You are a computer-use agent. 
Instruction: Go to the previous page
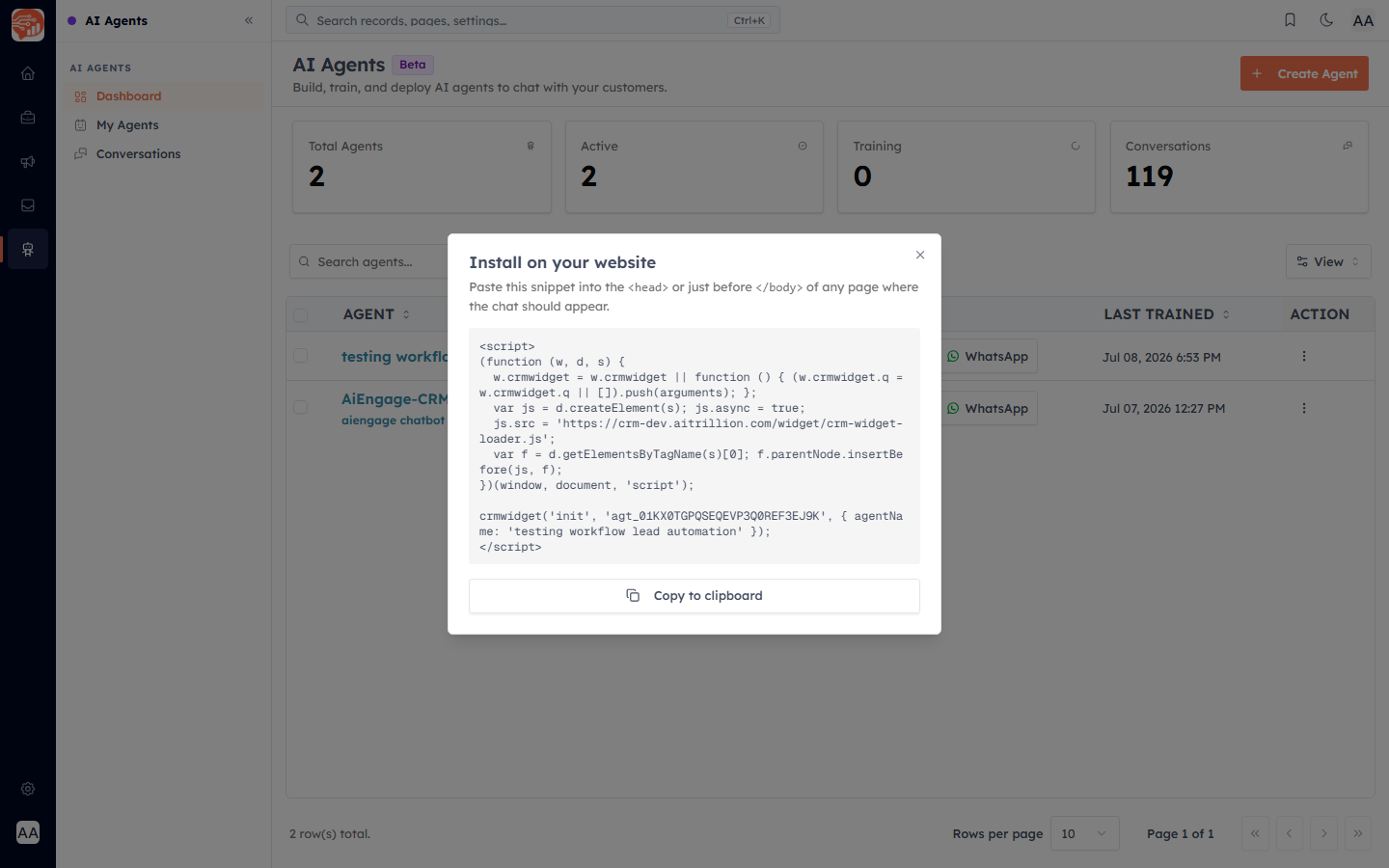(1289, 833)
